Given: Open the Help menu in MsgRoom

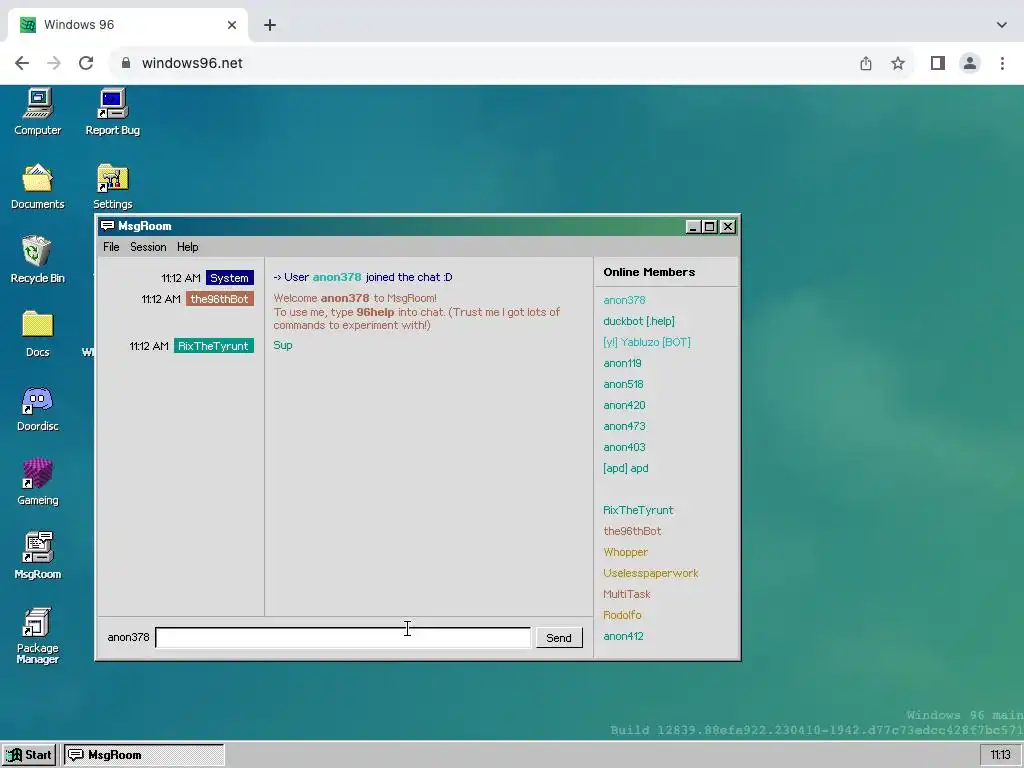Looking at the screenshot, I should click(x=187, y=247).
